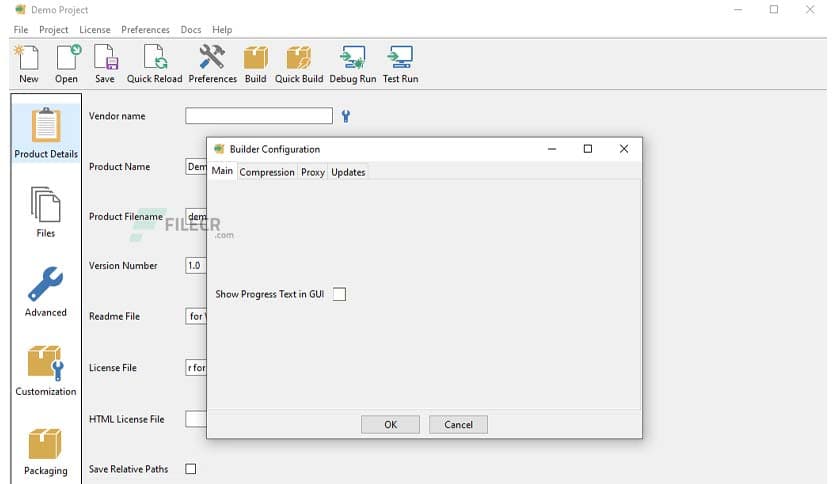Launch Debug Run from toolbar

pos(352,64)
